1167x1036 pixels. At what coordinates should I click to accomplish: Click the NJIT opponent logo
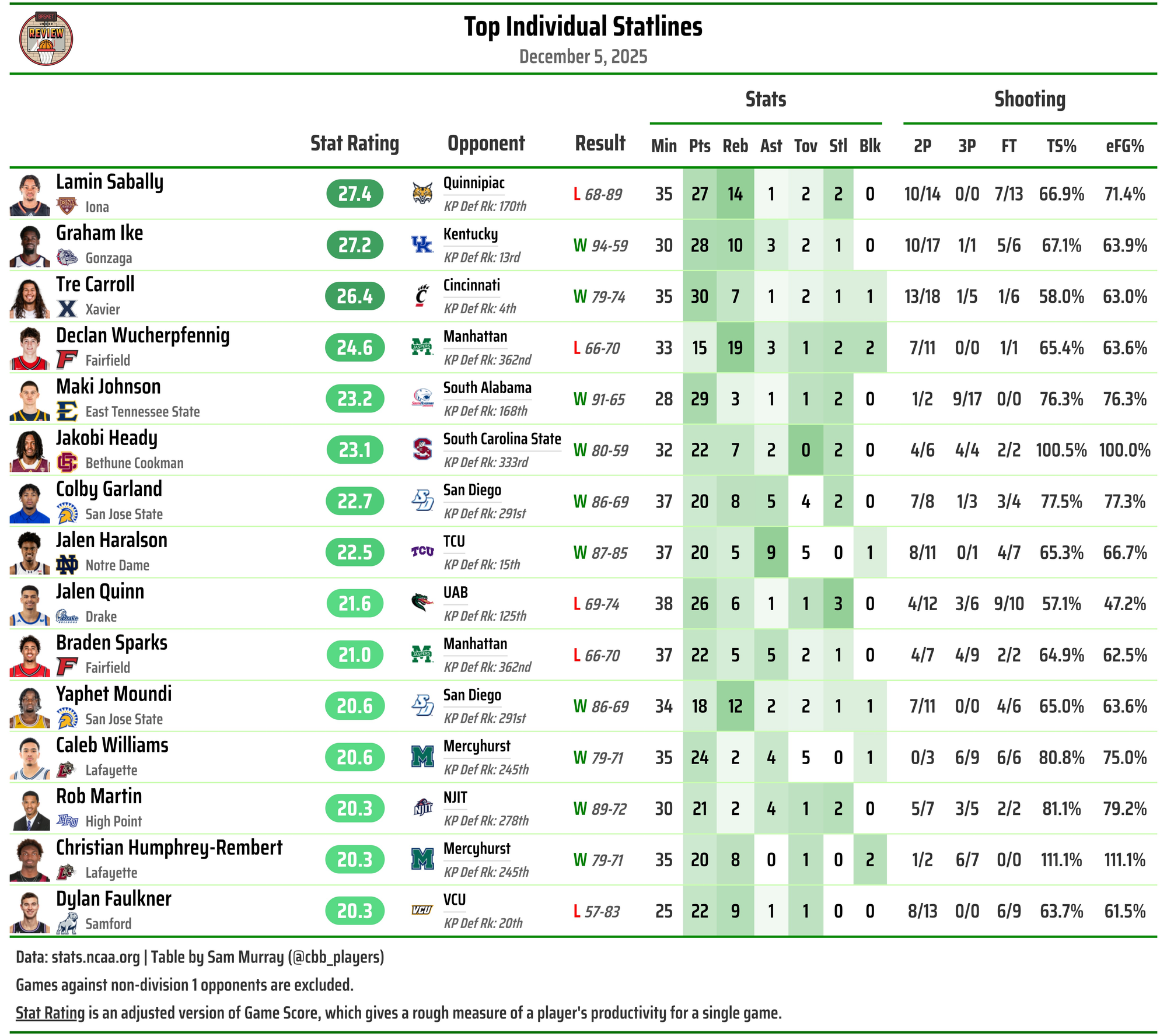pos(422,808)
